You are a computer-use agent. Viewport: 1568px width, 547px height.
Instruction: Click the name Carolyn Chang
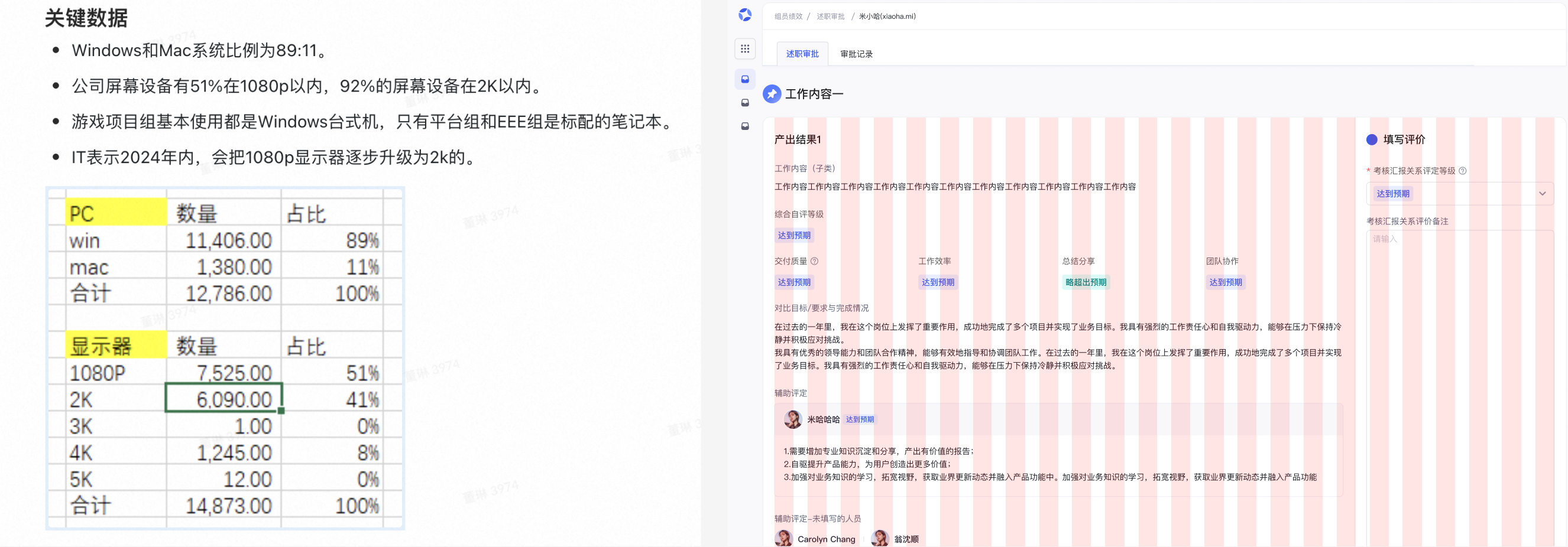click(x=826, y=539)
